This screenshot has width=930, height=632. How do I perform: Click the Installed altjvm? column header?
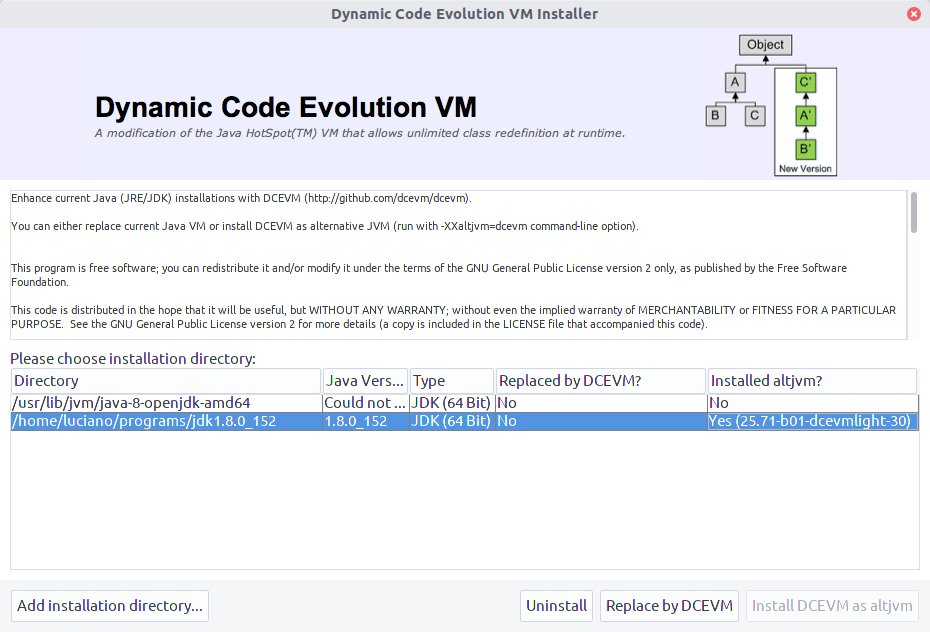point(812,381)
